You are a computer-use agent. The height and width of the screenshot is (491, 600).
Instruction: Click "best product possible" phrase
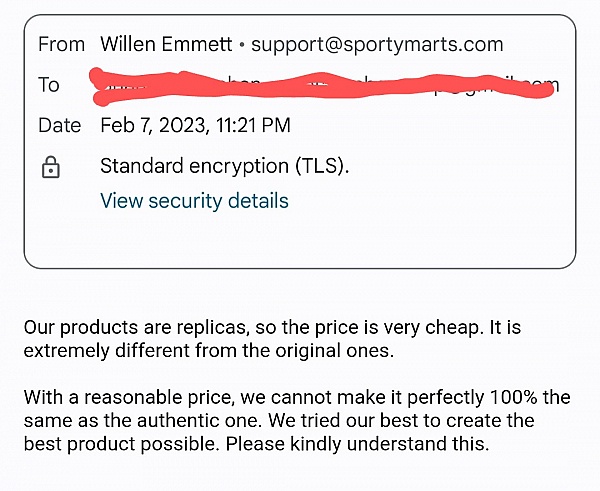point(122,444)
